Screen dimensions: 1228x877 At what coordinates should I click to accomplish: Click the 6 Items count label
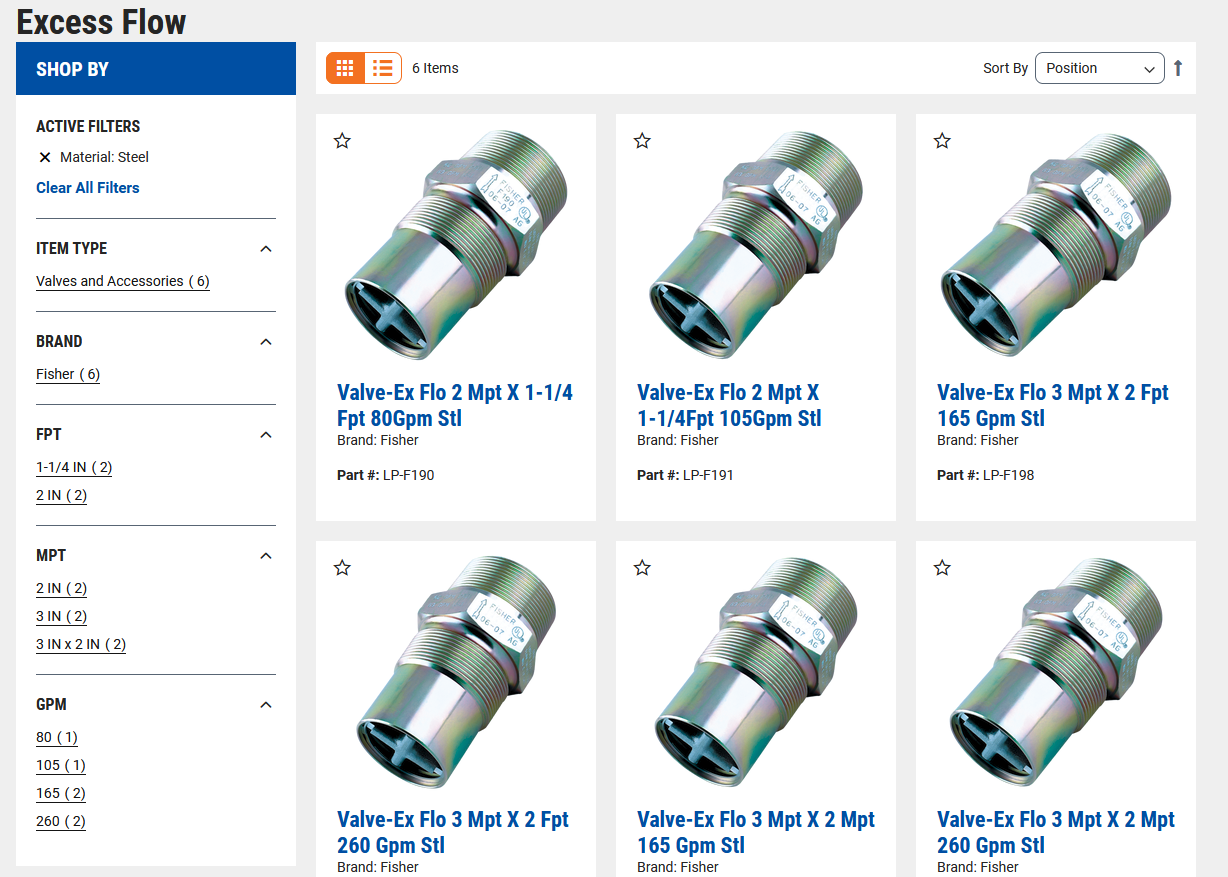tap(435, 68)
